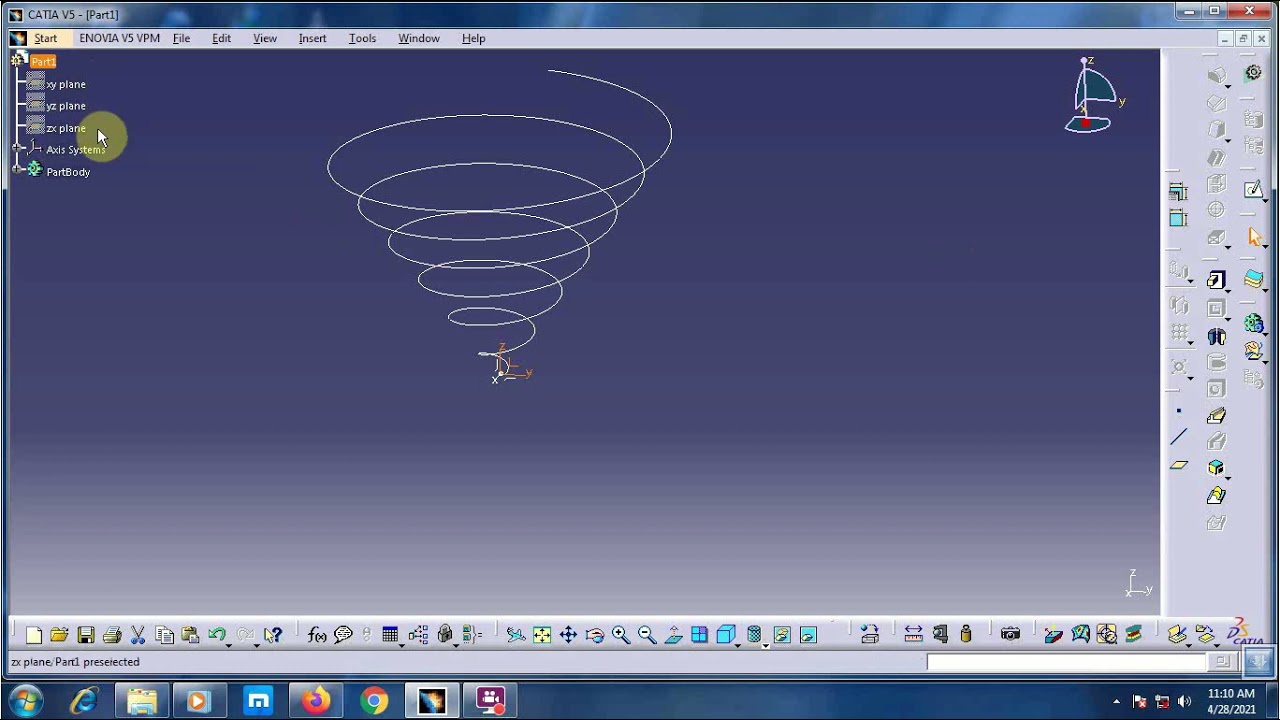Open the Windows Start button
Image resolution: width=1280 pixels, height=720 pixels.
click(24, 700)
